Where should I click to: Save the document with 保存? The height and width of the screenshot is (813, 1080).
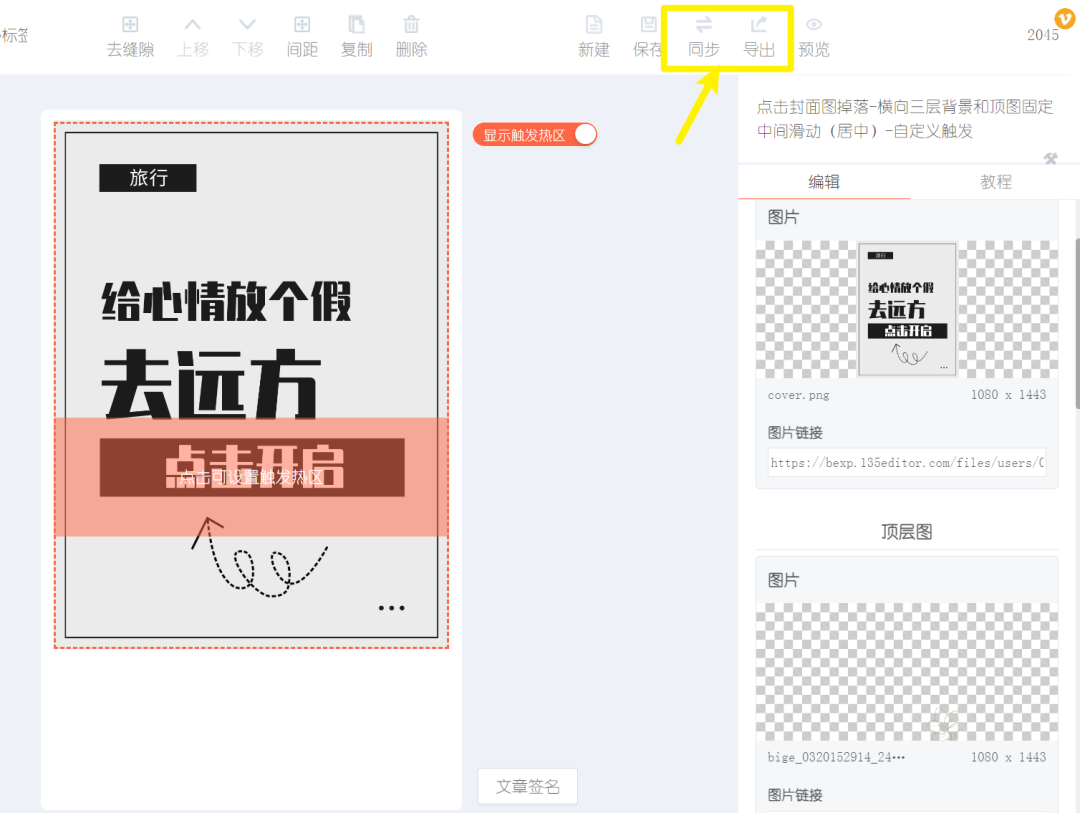[647, 37]
